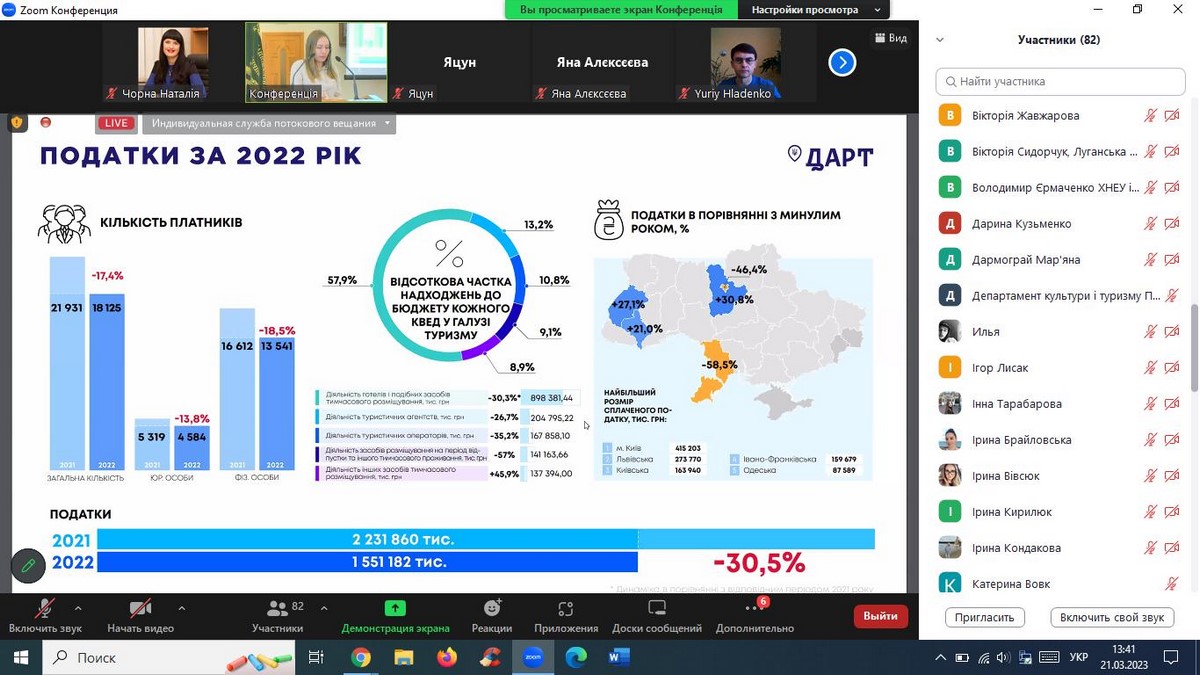The width and height of the screenshot is (1200, 675).
Task: Open the Reactions emoji icon
Action: coord(491,608)
